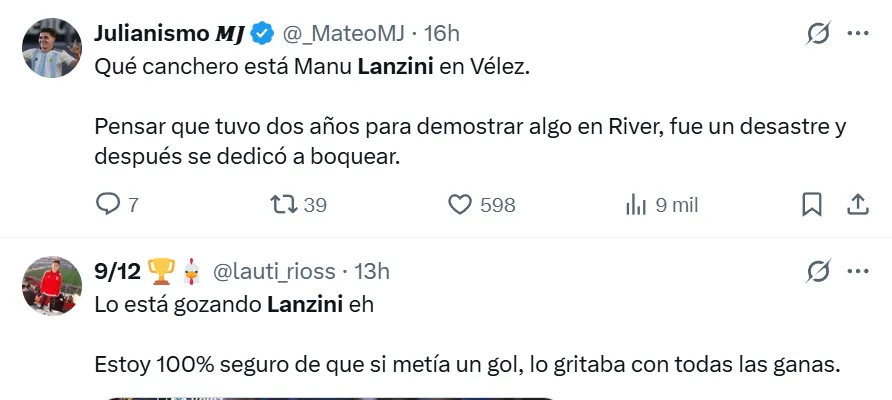Open Julianismo MJ display name link
Image resolution: width=892 pixels, height=400 pixels.
point(168,33)
